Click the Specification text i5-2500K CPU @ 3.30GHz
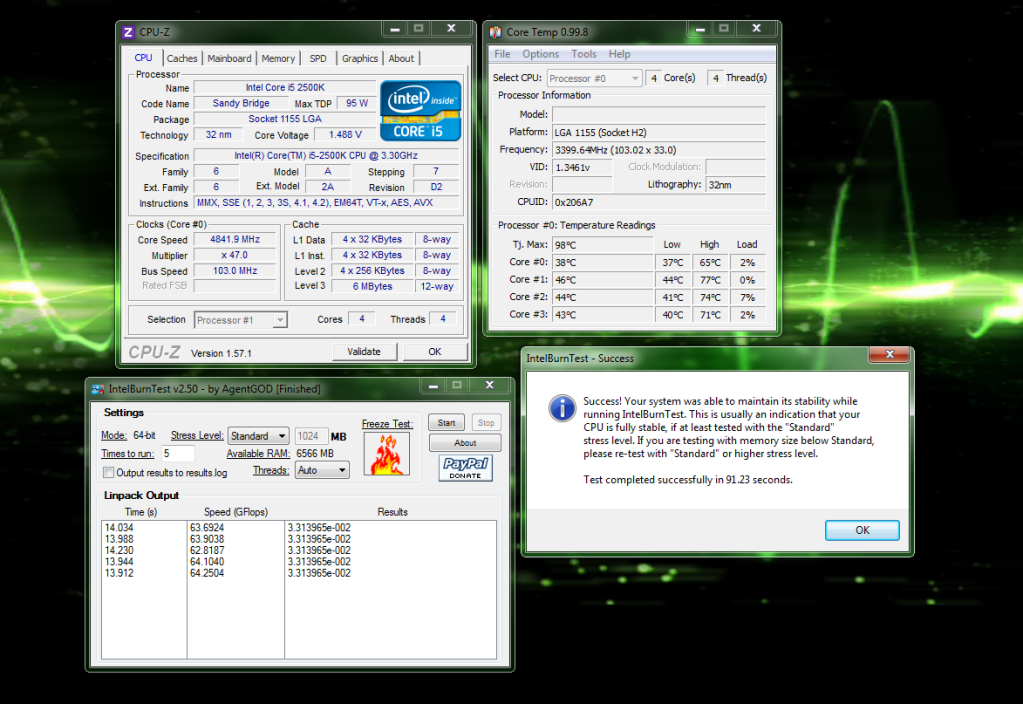 pyautogui.click(x=326, y=155)
